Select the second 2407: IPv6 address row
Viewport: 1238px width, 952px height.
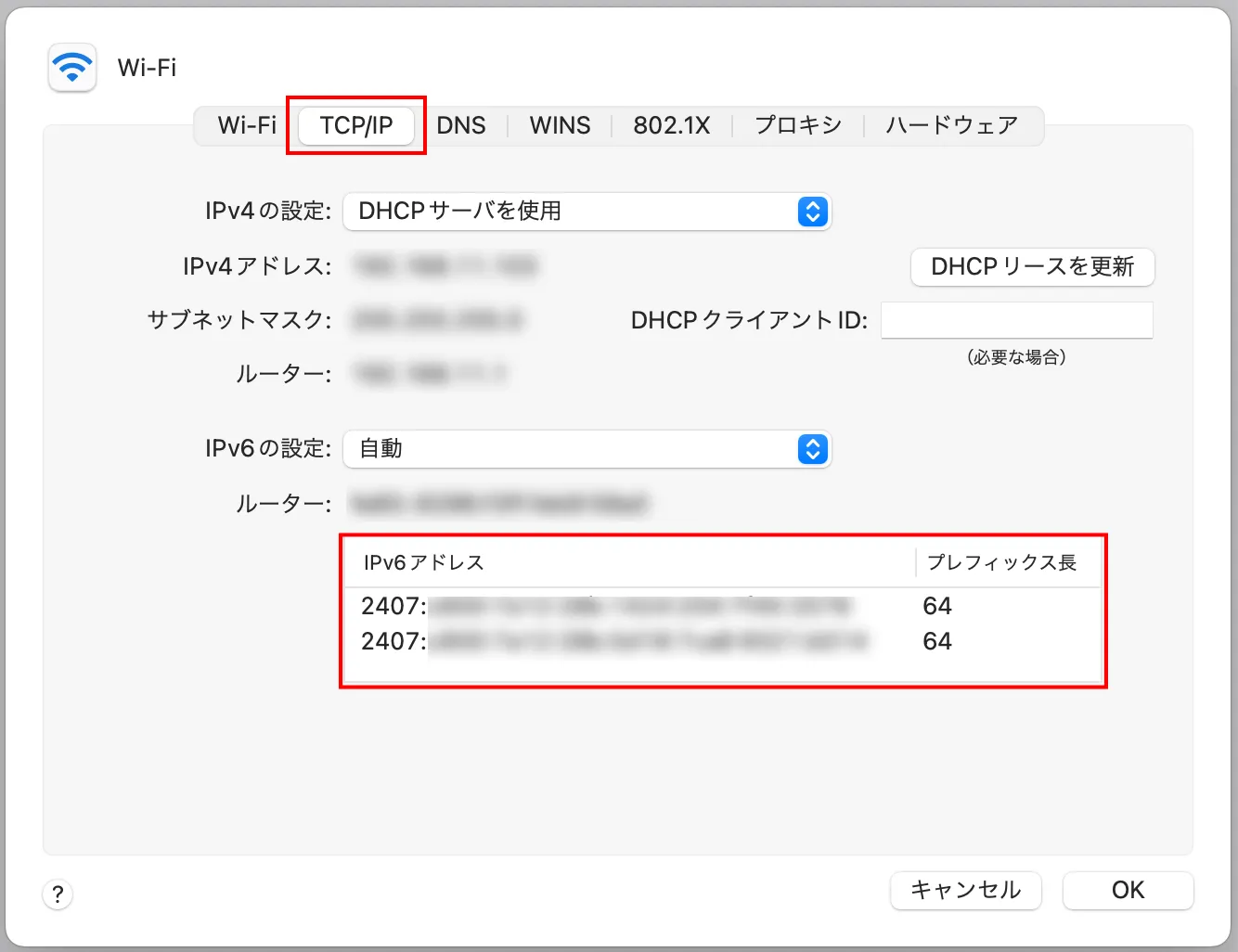pyautogui.click(x=723, y=641)
